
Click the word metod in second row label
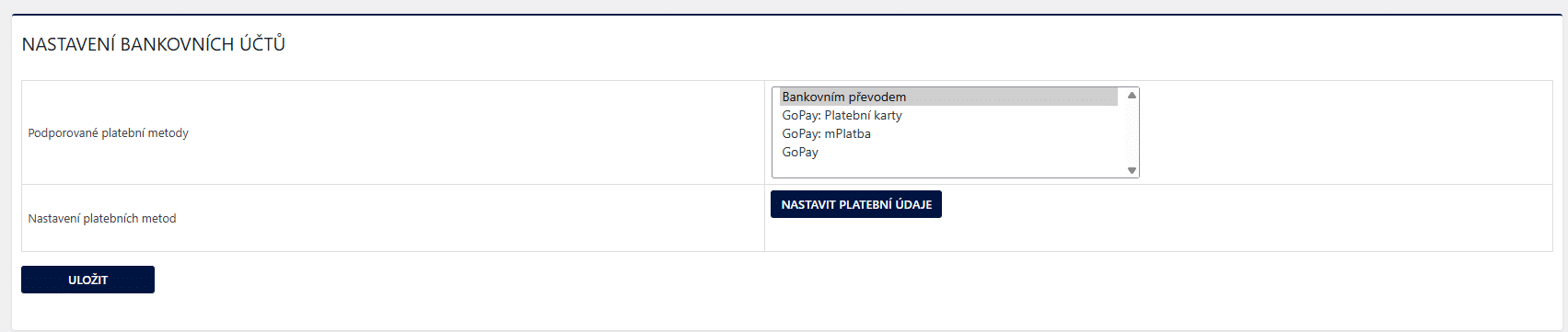click(159, 219)
